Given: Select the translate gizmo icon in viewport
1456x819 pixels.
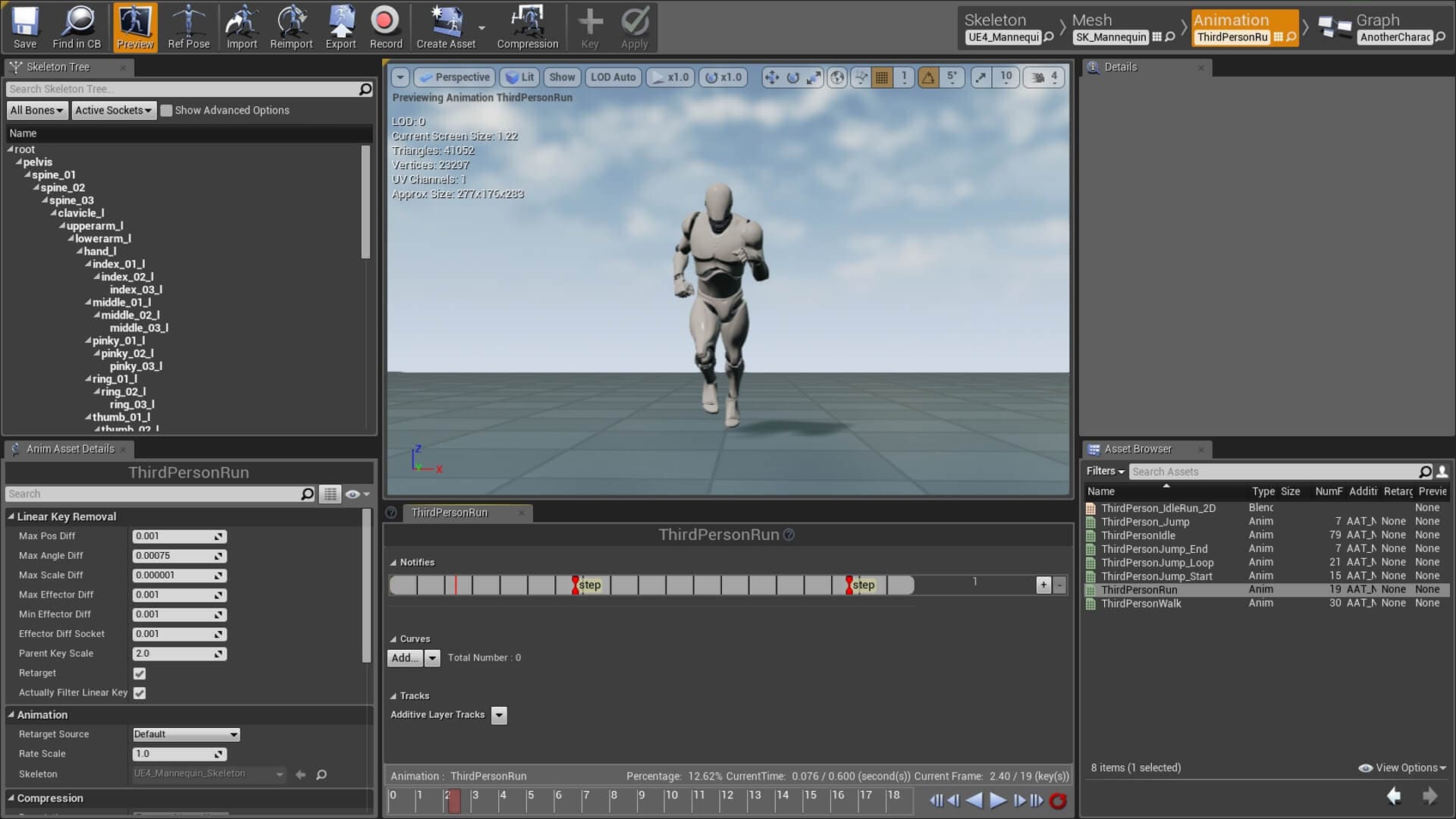Looking at the screenshot, I should [771, 77].
